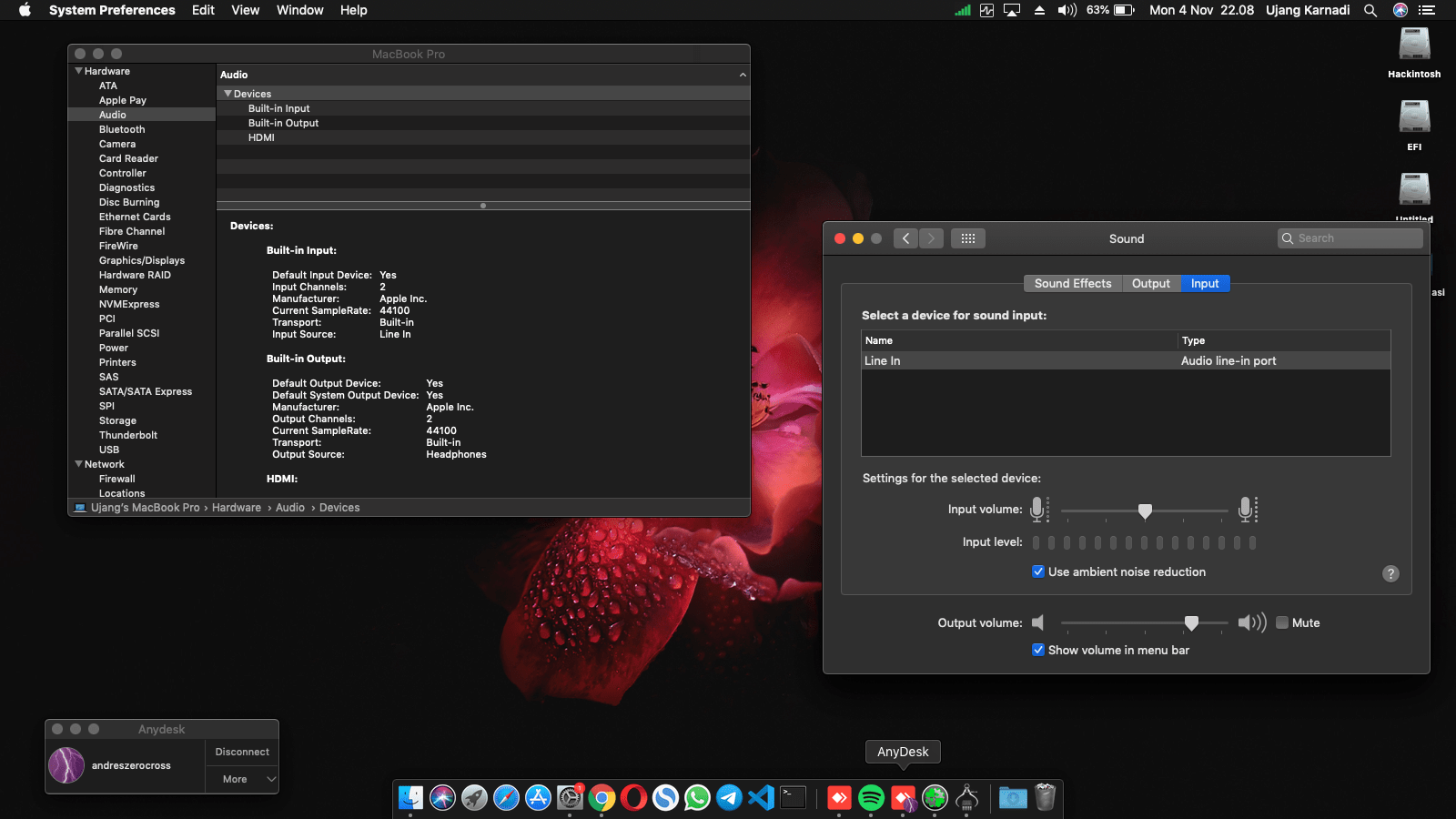
Task: Expand the Network section in the sidebar
Action: 78,464
